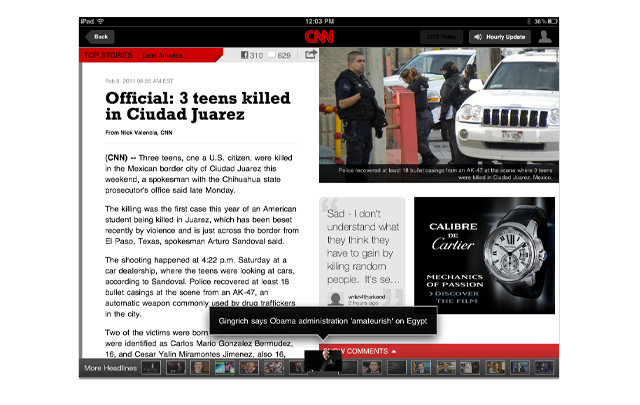
Task: Tap the share arrow icon
Action: pos(310,55)
